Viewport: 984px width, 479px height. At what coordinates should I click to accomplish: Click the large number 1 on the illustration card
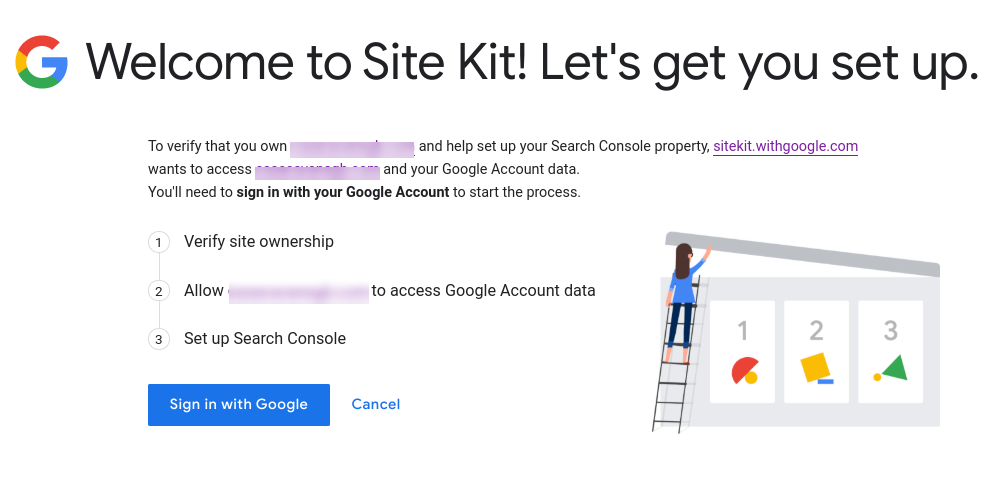(x=742, y=330)
